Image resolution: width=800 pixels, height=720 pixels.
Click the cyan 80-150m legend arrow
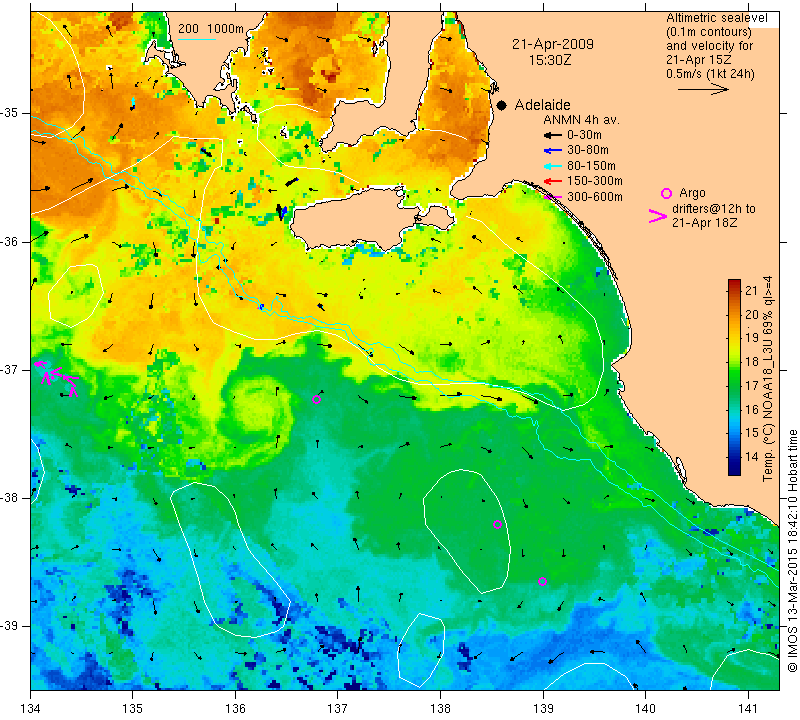click(x=552, y=166)
